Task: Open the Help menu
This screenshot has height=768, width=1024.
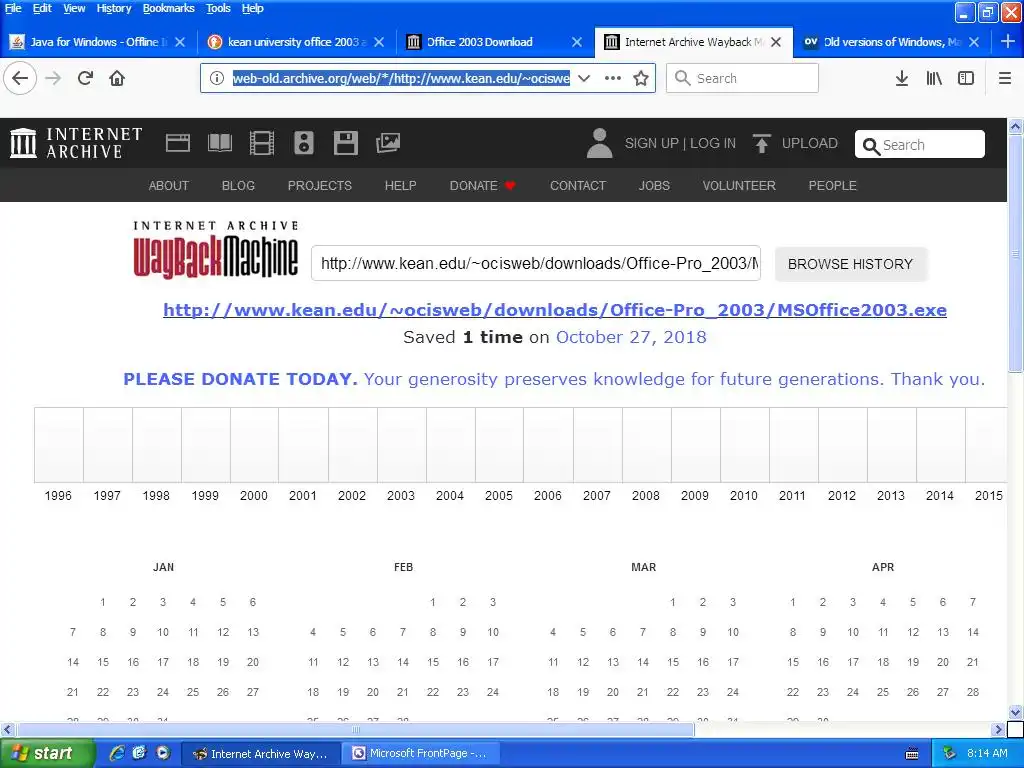Action: [253, 8]
